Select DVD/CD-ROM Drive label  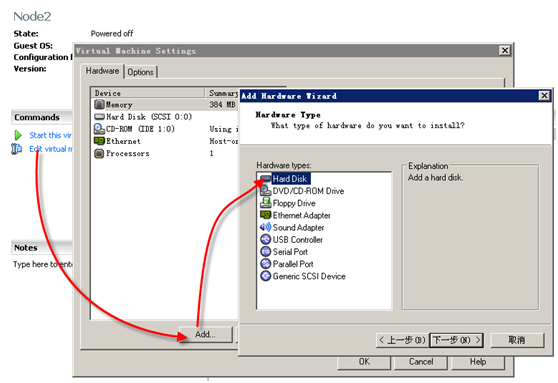(x=308, y=191)
